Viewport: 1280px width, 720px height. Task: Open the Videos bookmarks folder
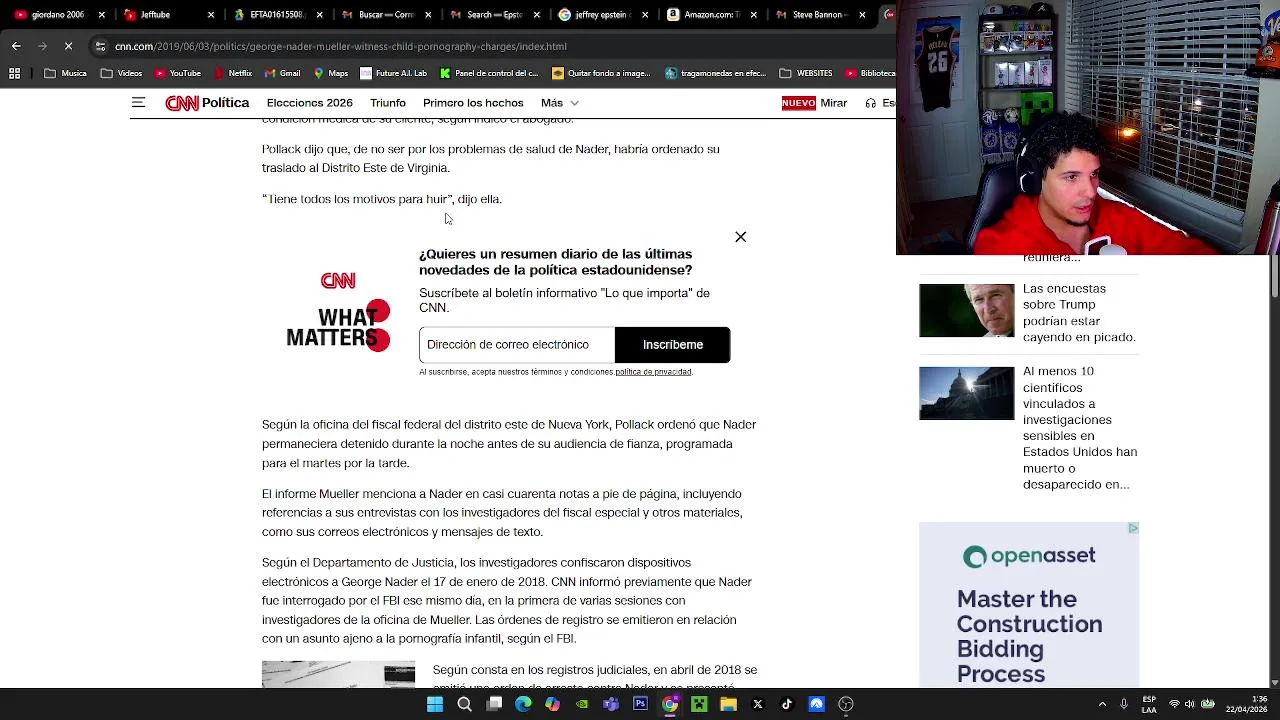coord(121,73)
